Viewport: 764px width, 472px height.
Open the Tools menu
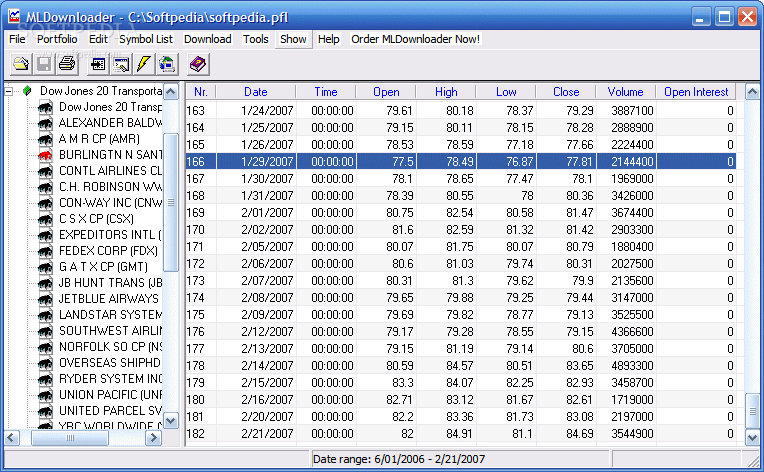(x=256, y=39)
